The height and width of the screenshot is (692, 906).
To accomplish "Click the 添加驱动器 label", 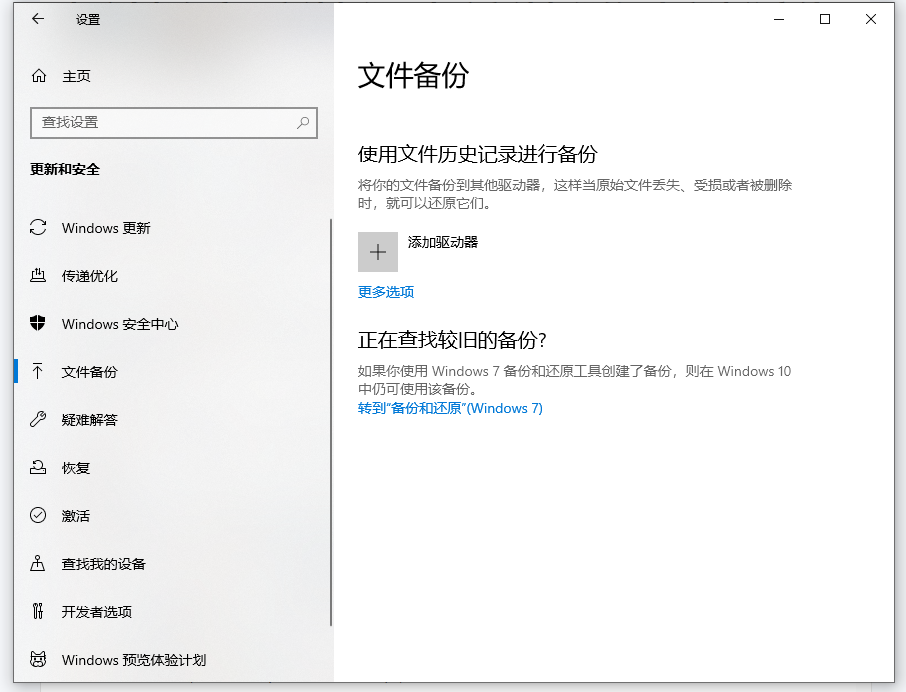I will tap(443, 242).
